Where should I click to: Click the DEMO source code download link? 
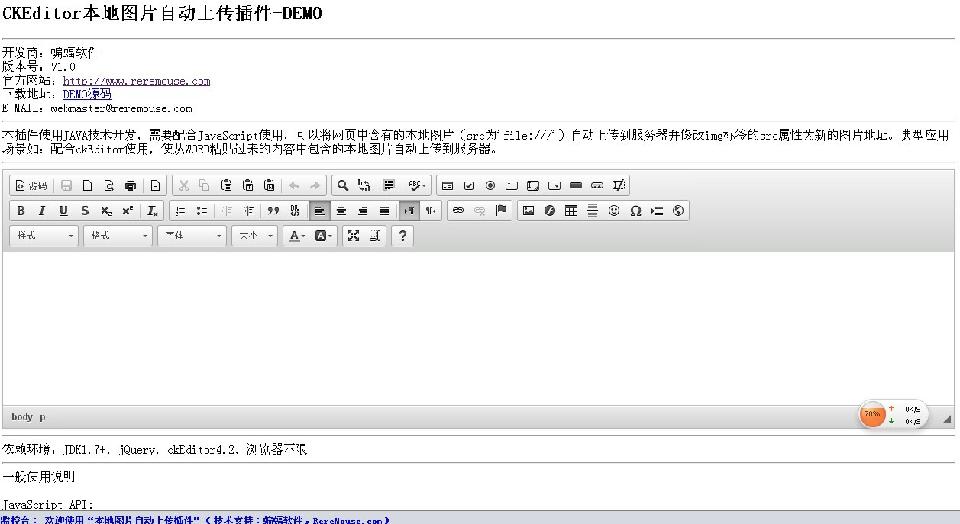[x=86, y=94]
